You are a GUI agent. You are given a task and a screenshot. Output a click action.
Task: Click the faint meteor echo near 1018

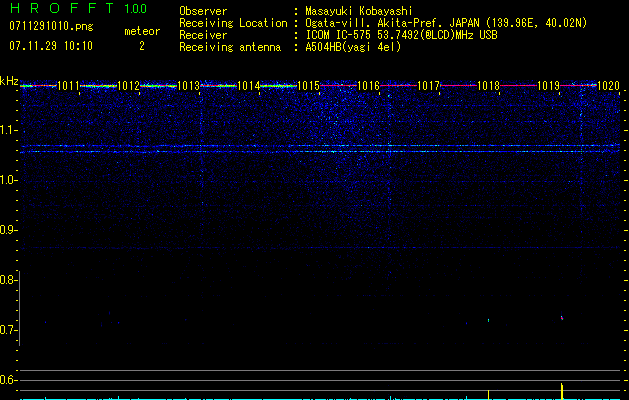[x=488, y=320]
